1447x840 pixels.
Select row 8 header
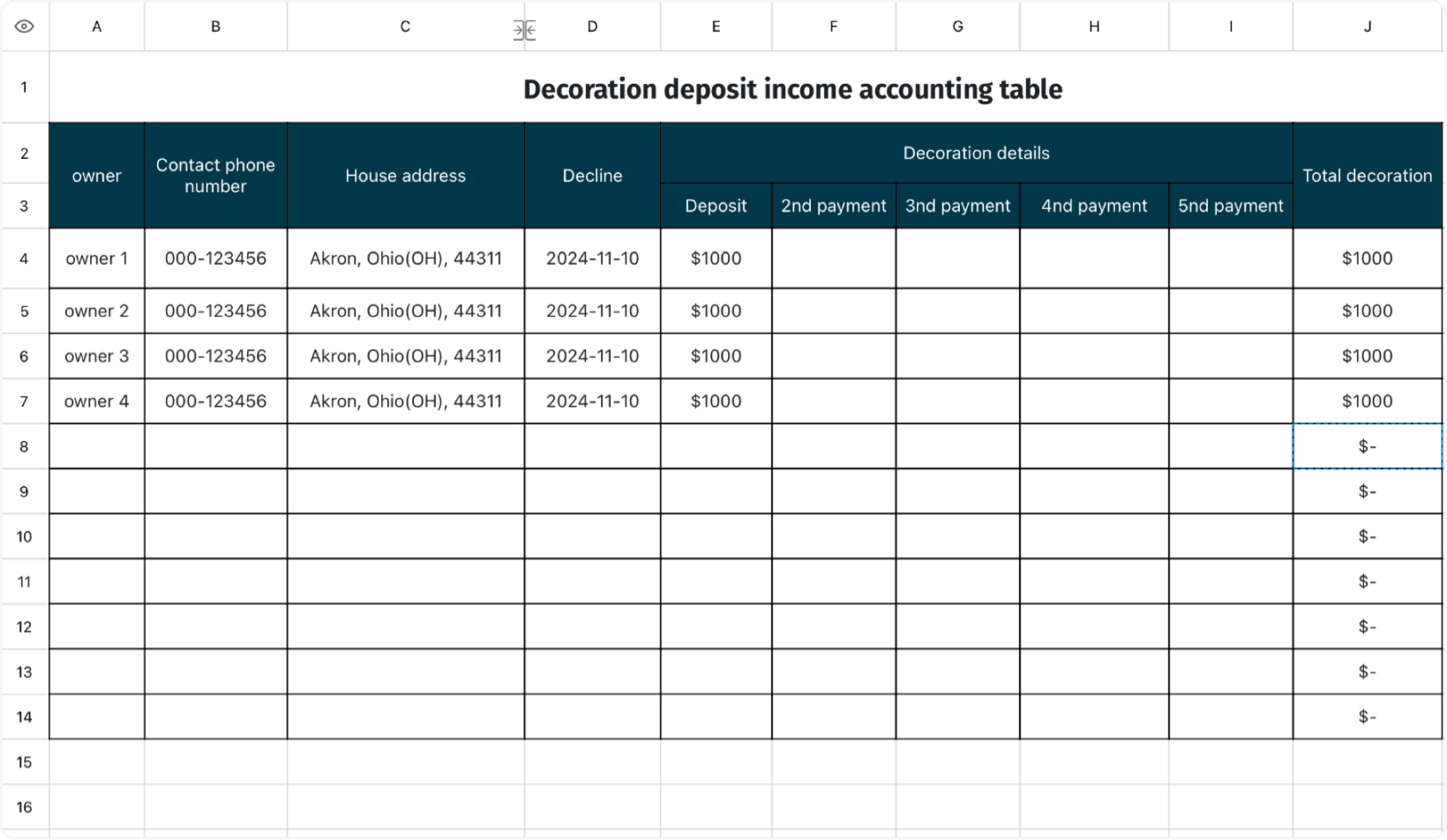tap(24, 446)
